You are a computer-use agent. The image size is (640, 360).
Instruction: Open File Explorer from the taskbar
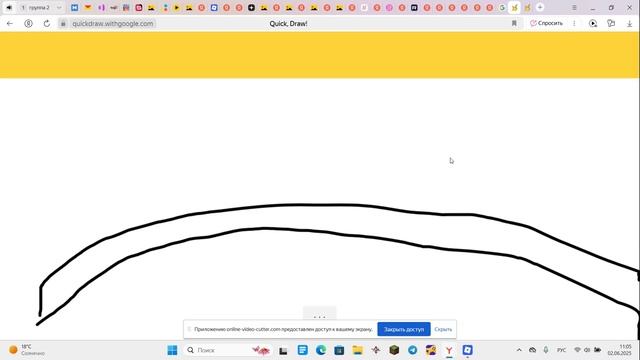pos(358,350)
